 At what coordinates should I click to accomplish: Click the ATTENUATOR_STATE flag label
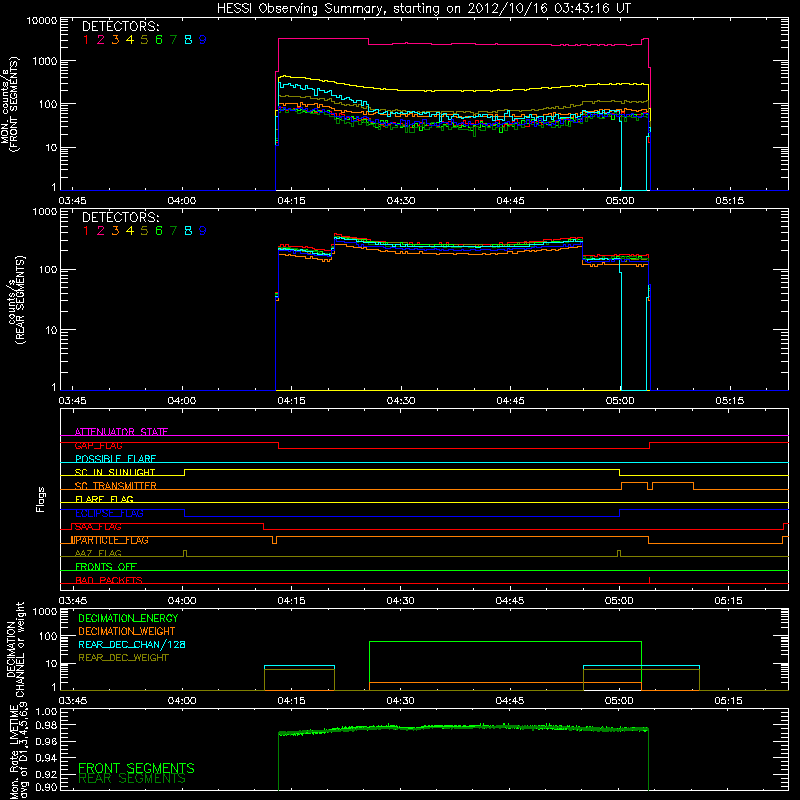(x=121, y=432)
